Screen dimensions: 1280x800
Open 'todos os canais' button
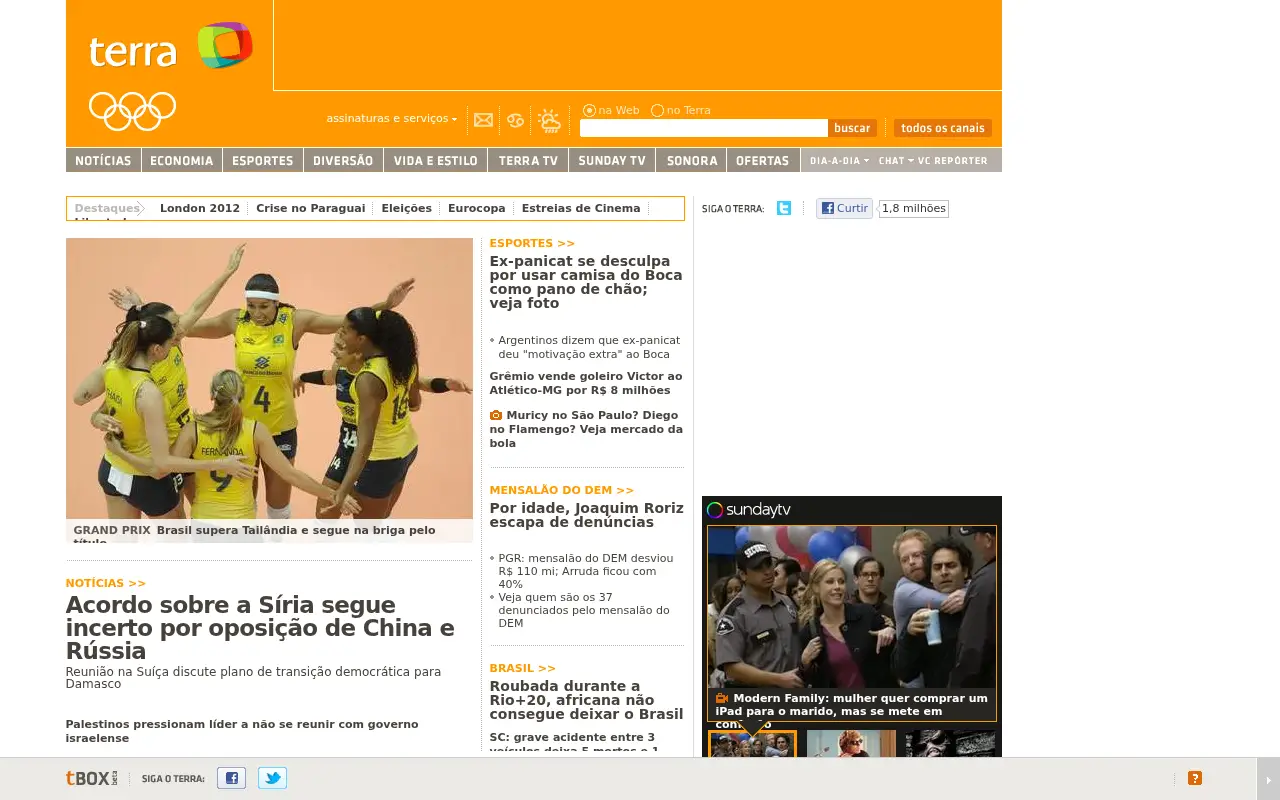943,128
